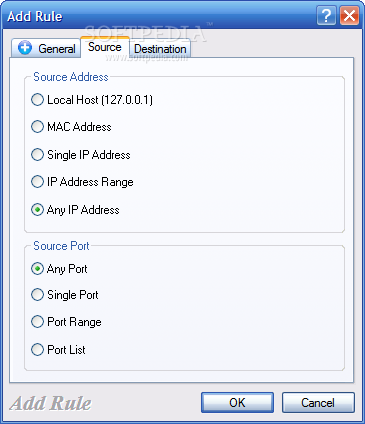Click the Source Address group label
This screenshot has height=424, width=365.
coord(71,77)
